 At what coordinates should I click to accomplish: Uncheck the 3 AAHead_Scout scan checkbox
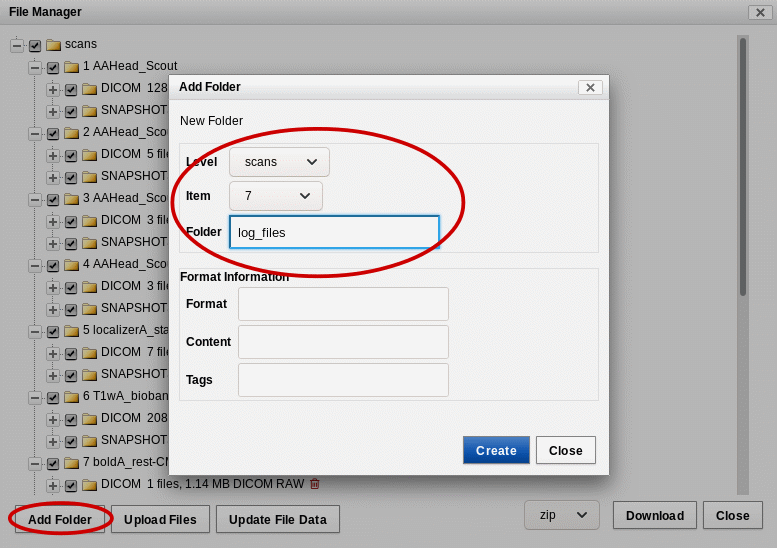53,199
